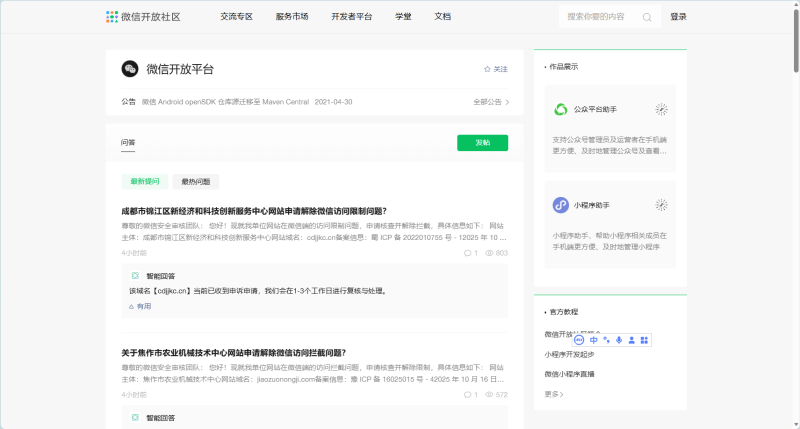Open the QR code for 公众平台助手
Screen dimensions: 800x429
click(661, 109)
